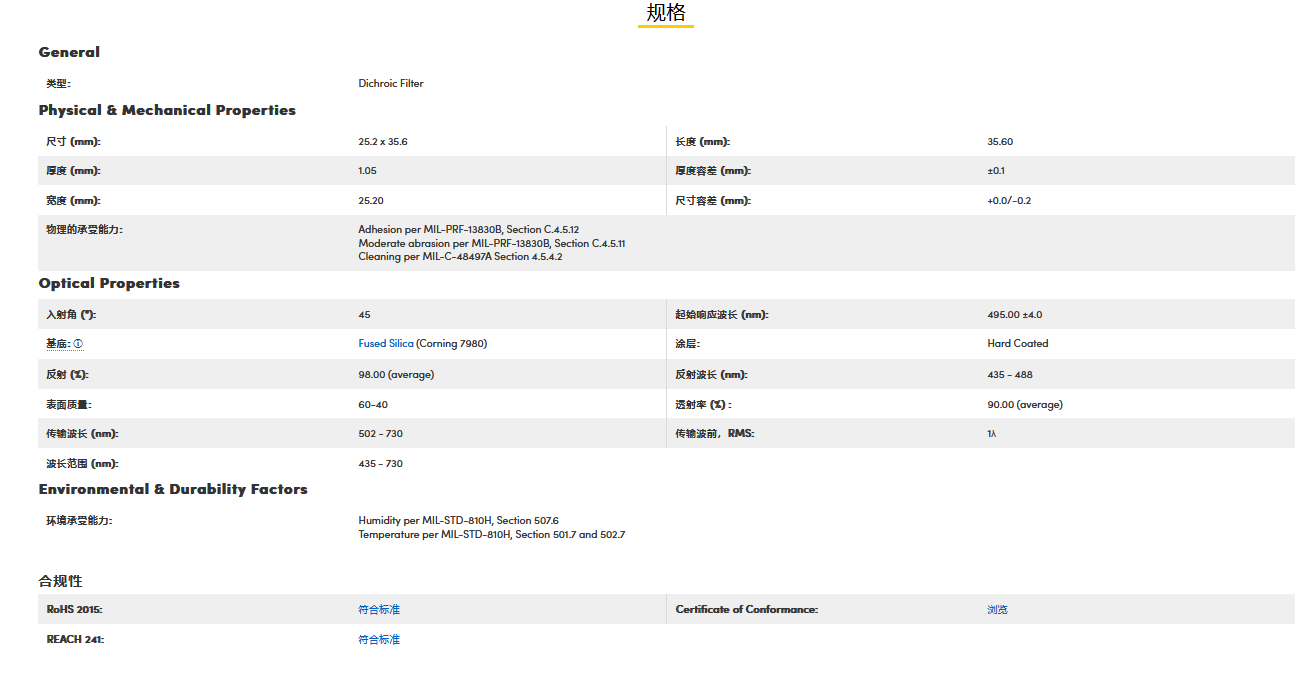The image size is (1305, 676).
Task: Open 浏览 link for Certificate of Conformance
Action: pos(997,610)
